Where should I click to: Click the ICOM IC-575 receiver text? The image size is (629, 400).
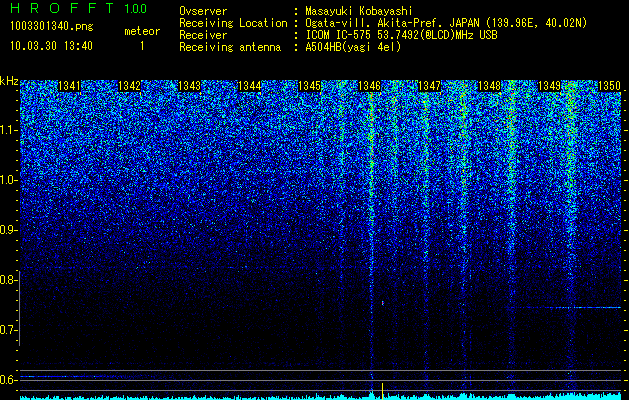401,35
